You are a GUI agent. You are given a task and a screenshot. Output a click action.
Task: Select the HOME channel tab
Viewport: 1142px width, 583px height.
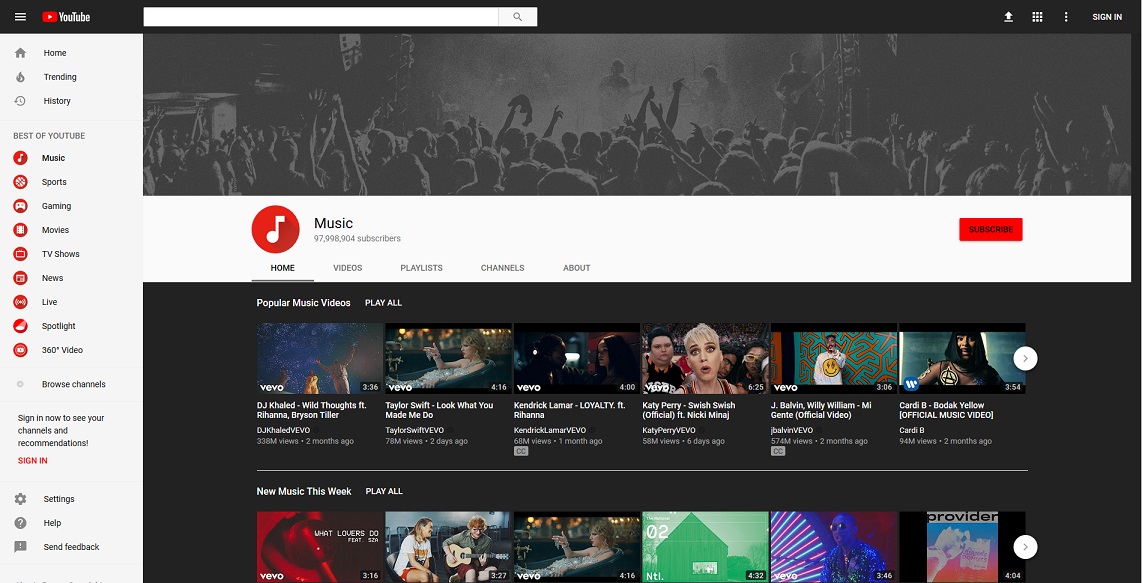[x=283, y=268]
